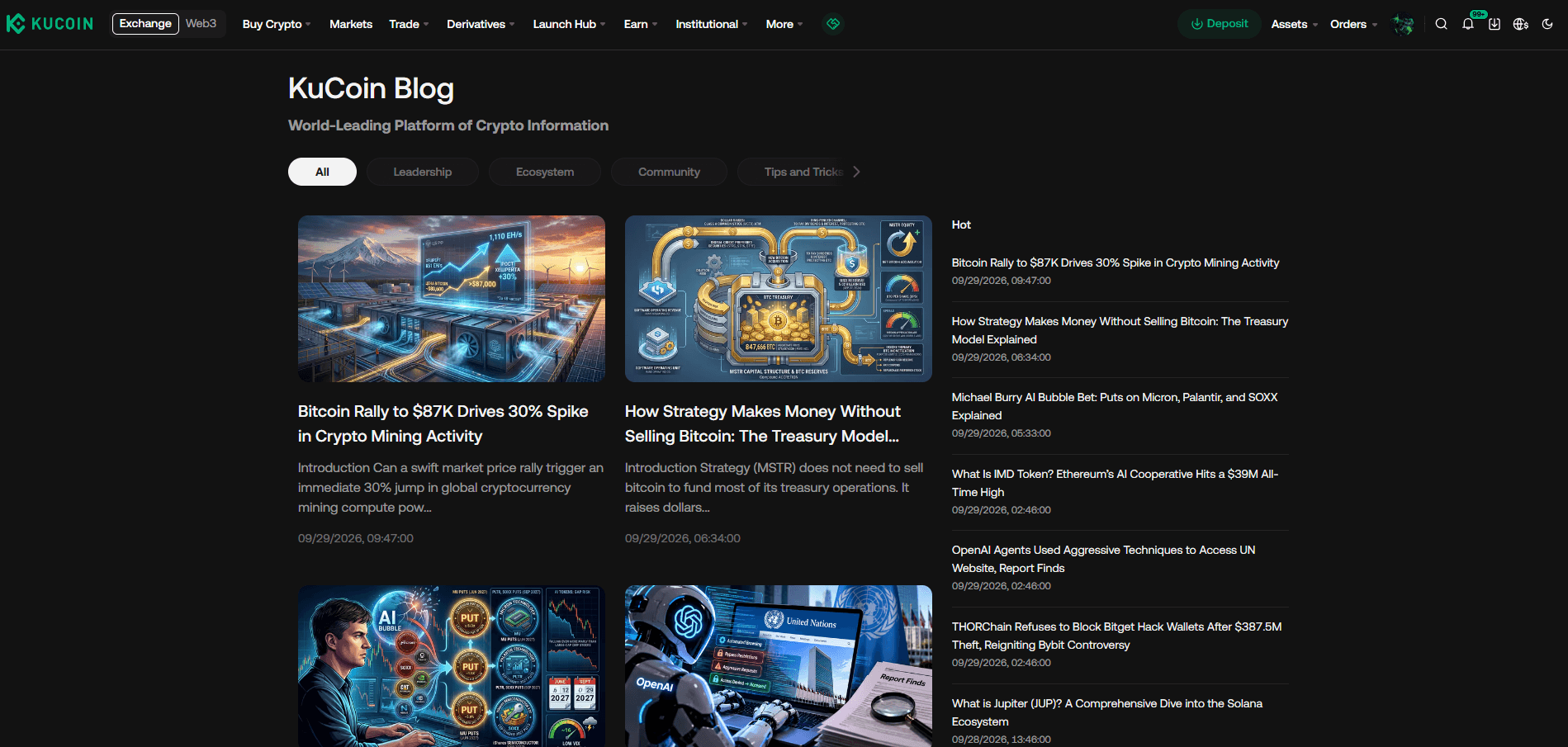The height and width of the screenshot is (747, 1568).
Task: Click the KuCoin logo
Action: pyautogui.click(x=50, y=24)
